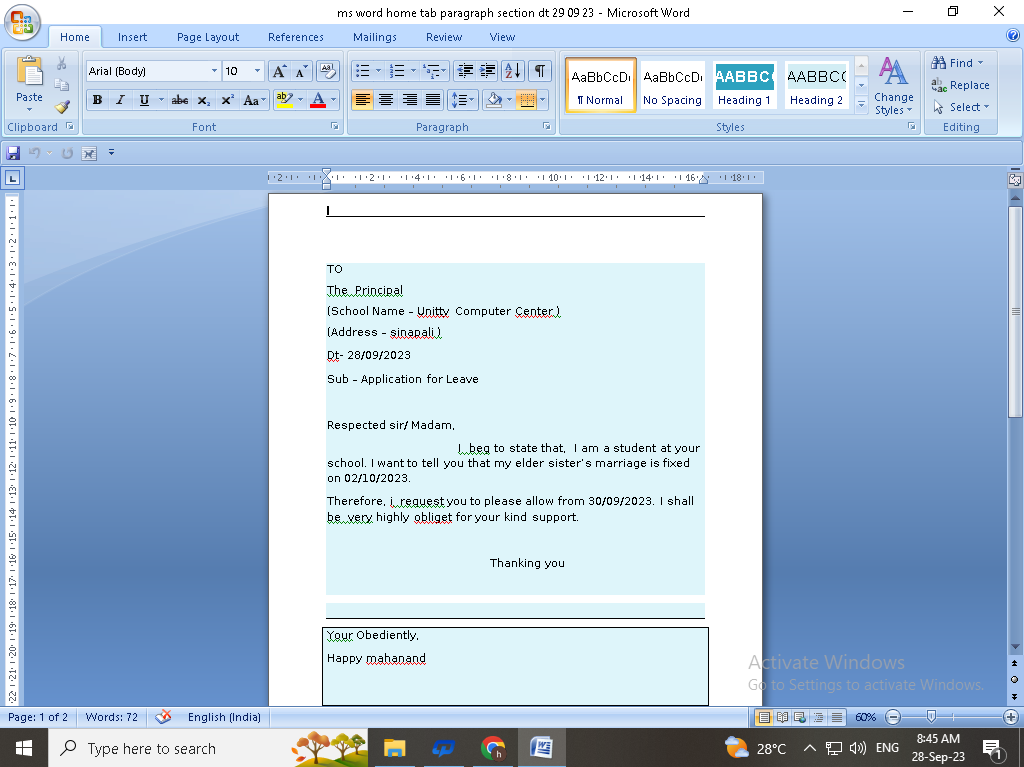This screenshot has width=1024, height=767.
Task: Open the References tab
Action: click(295, 37)
